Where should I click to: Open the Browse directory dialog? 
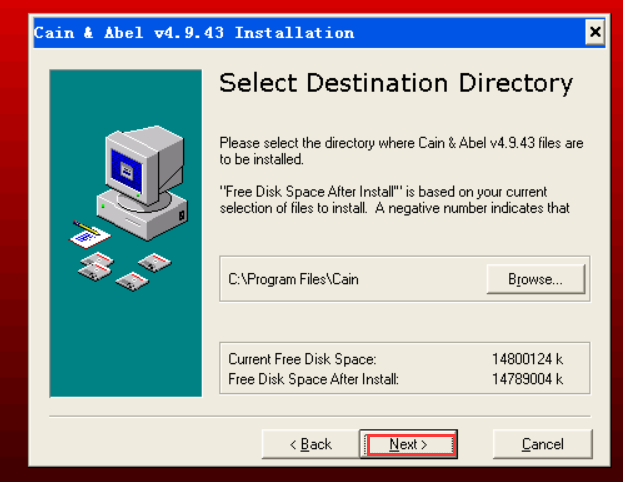tap(536, 279)
